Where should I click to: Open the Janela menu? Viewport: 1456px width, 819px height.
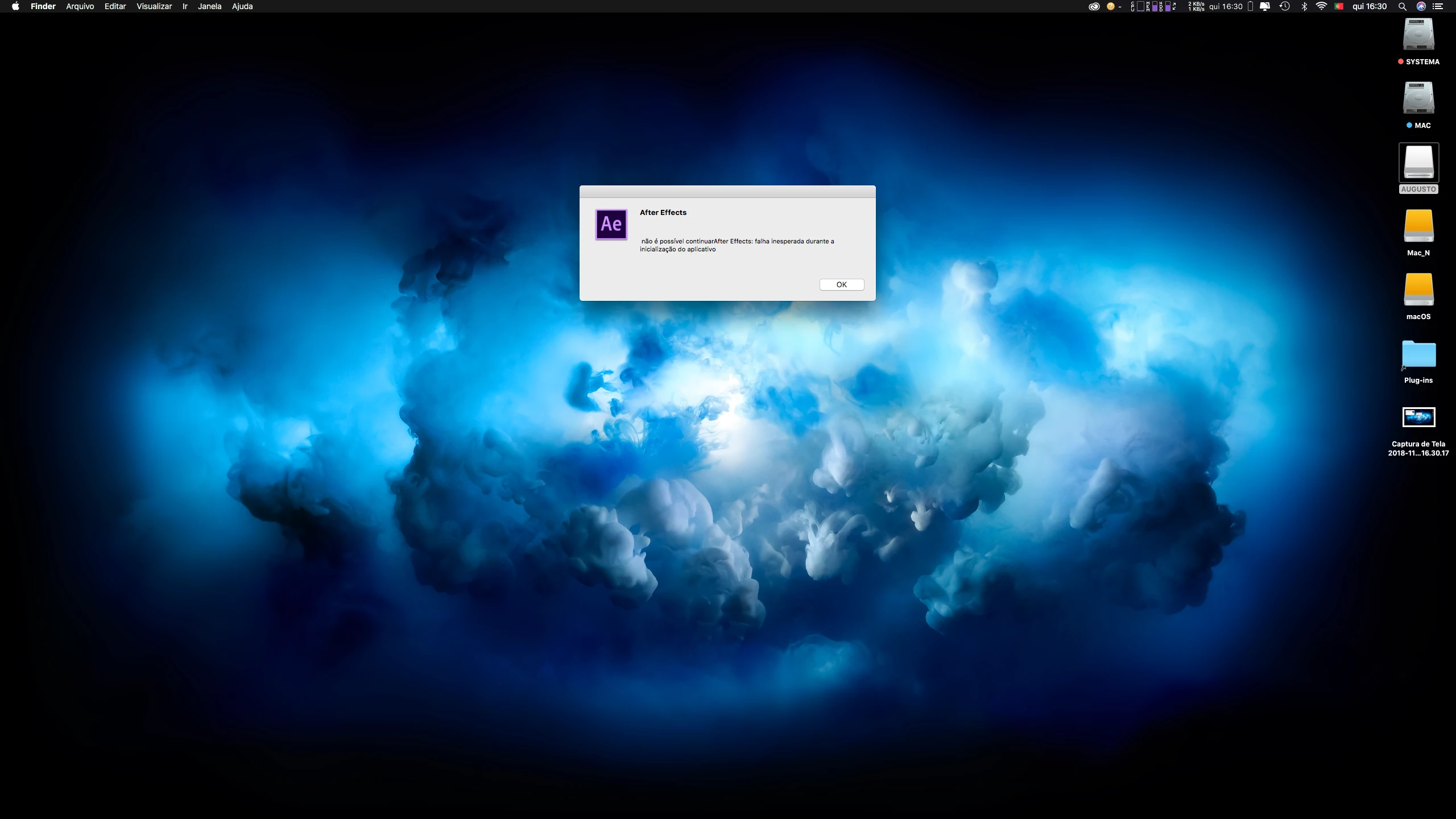[209, 6]
